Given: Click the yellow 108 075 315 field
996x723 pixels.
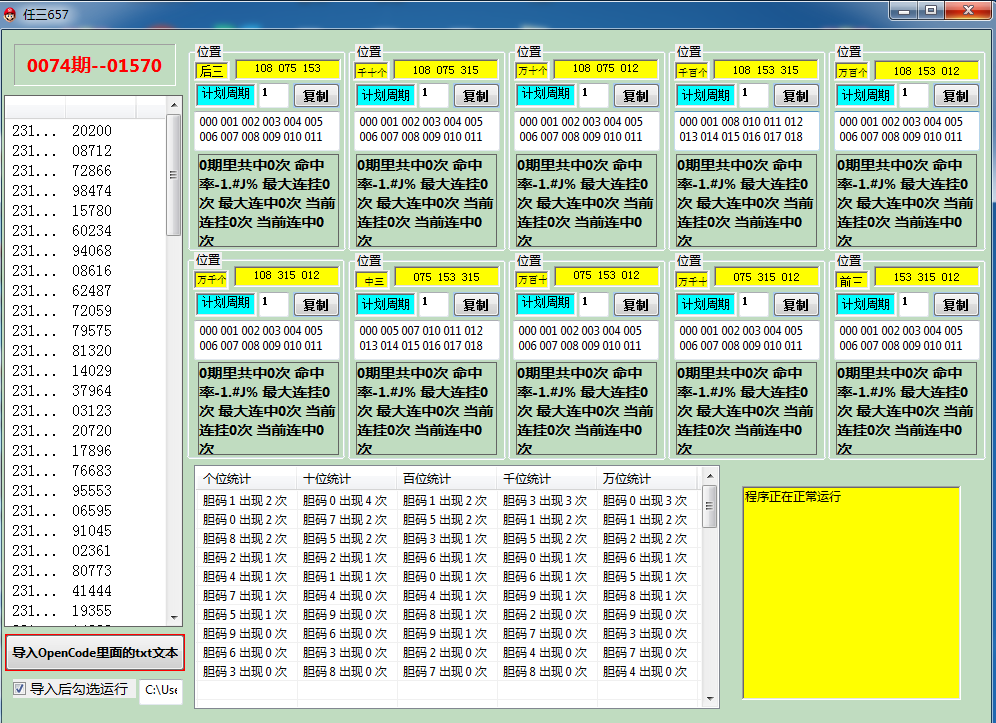Looking at the screenshot, I should pyautogui.click(x=445, y=70).
